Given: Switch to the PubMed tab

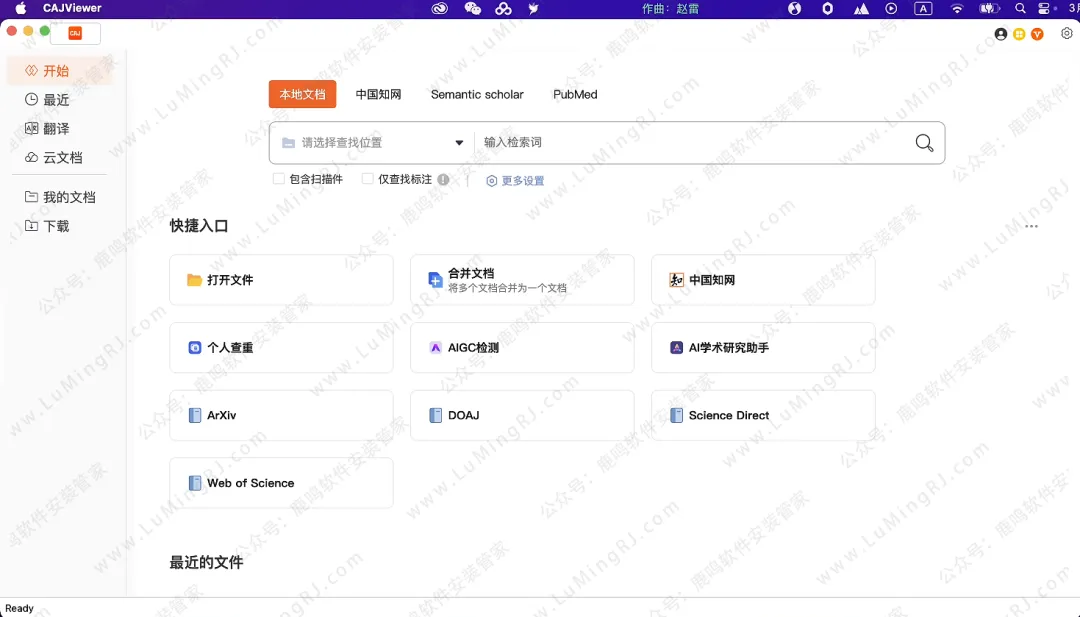Looking at the screenshot, I should (x=574, y=94).
